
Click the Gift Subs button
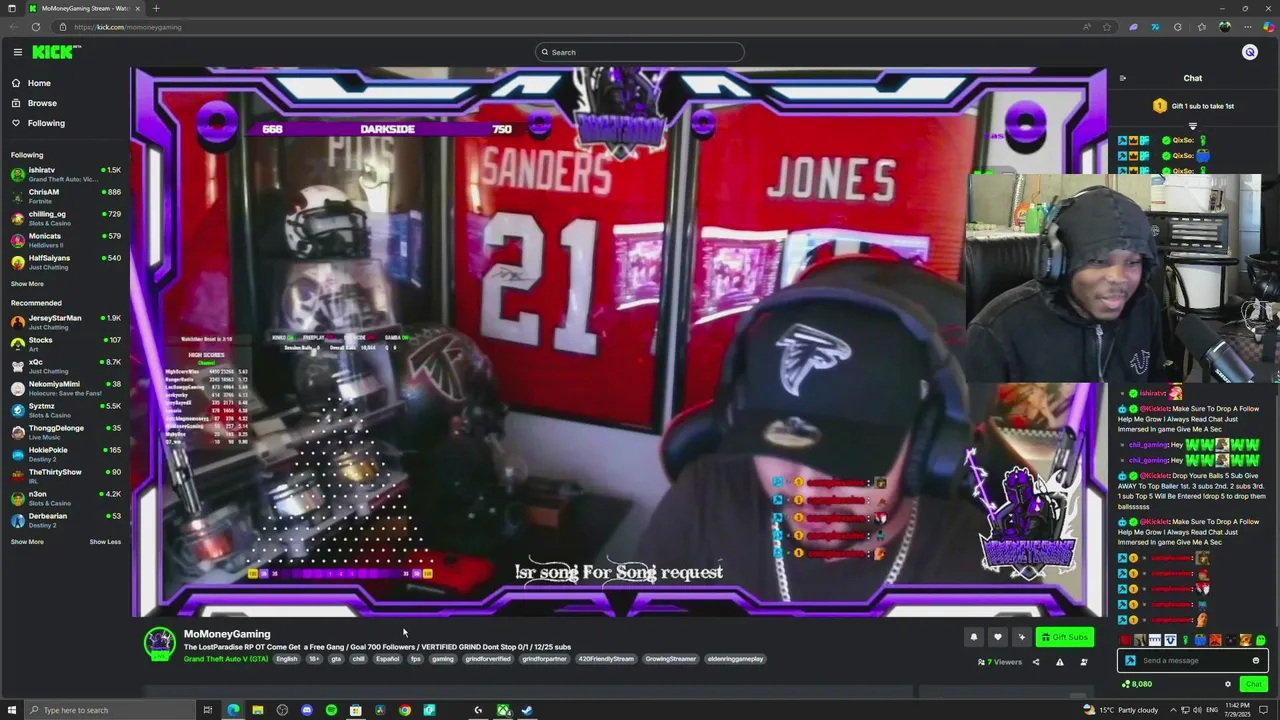pos(1064,637)
